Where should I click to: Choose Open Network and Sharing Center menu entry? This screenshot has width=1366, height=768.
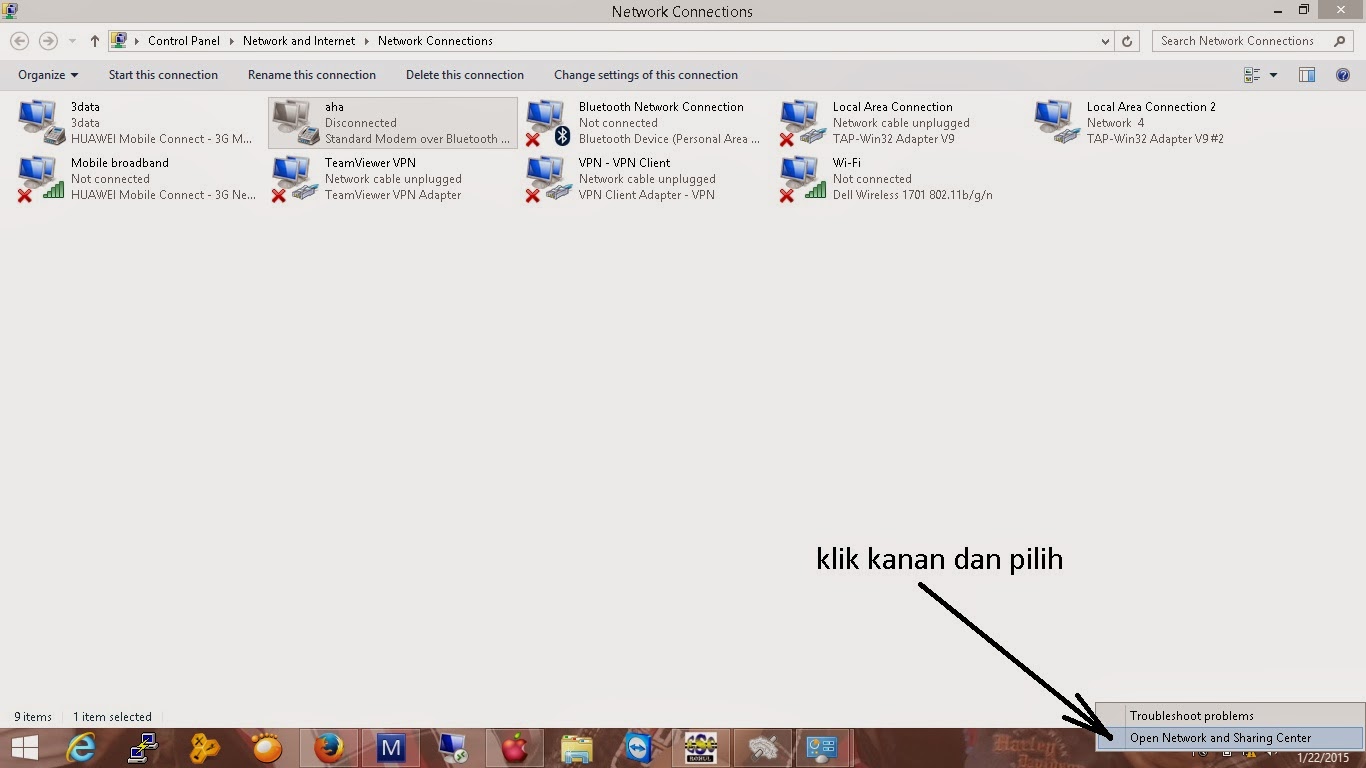coord(1219,737)
